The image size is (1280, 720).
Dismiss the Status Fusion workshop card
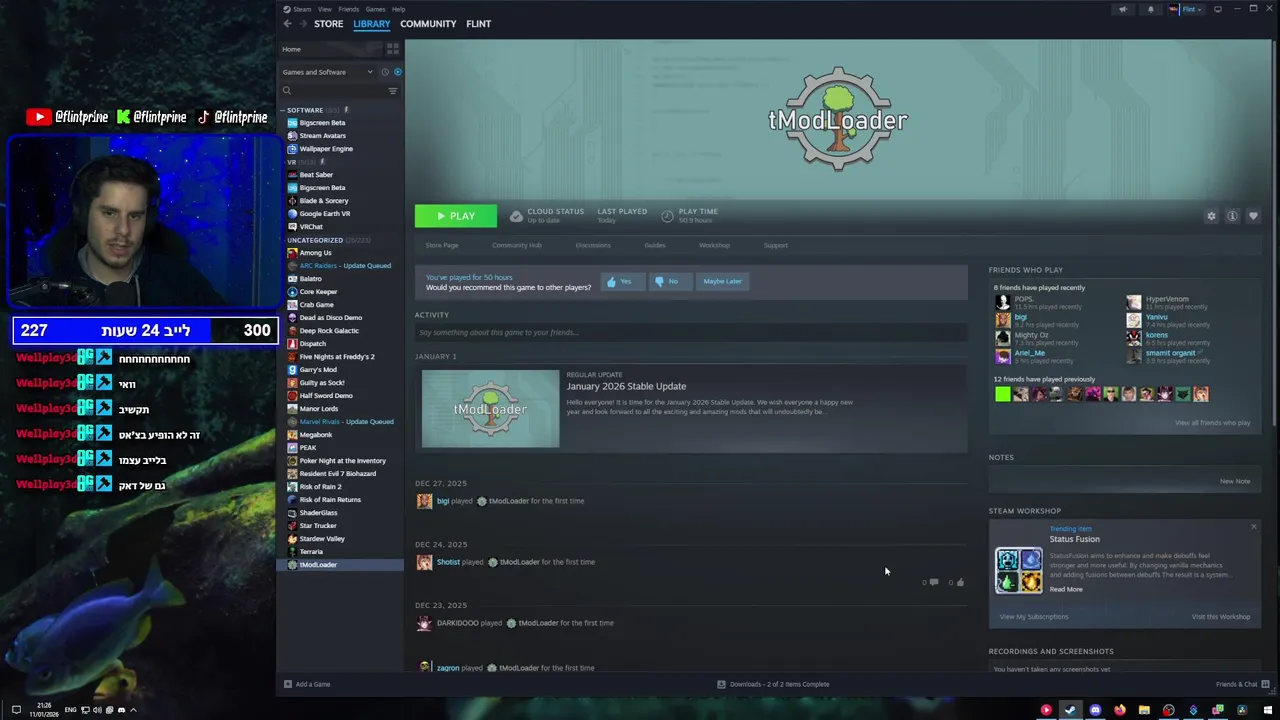point(1253,526)
